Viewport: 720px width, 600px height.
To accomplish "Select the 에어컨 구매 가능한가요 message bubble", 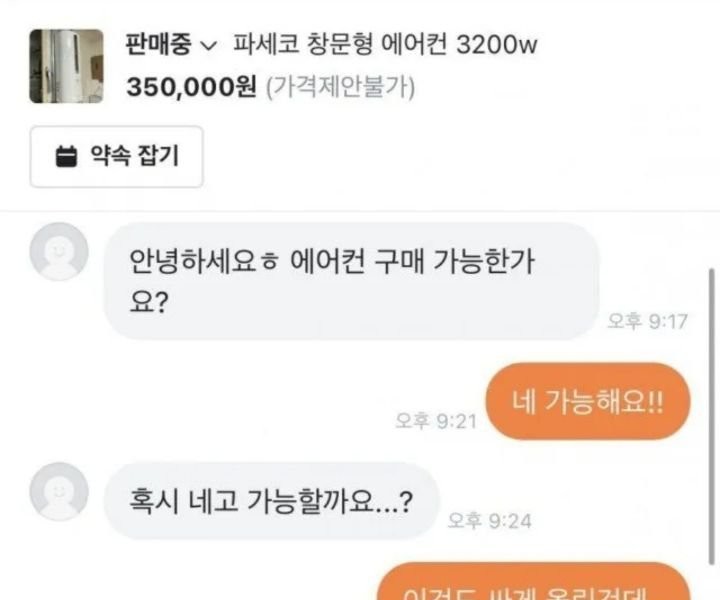I will pos(352,281).
